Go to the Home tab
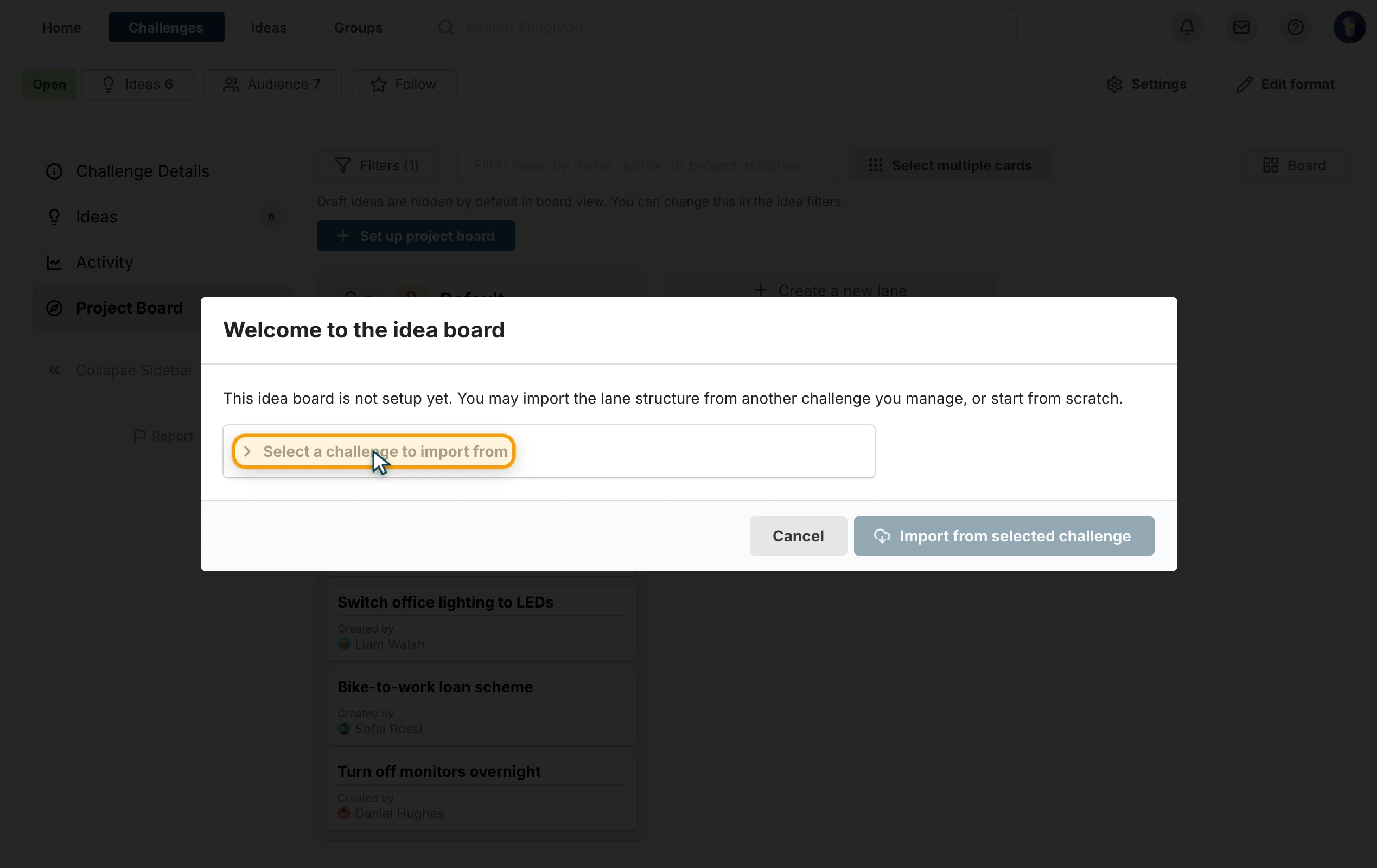Image resolution: width=1389 pixels, height=868 pixels. 61,27
